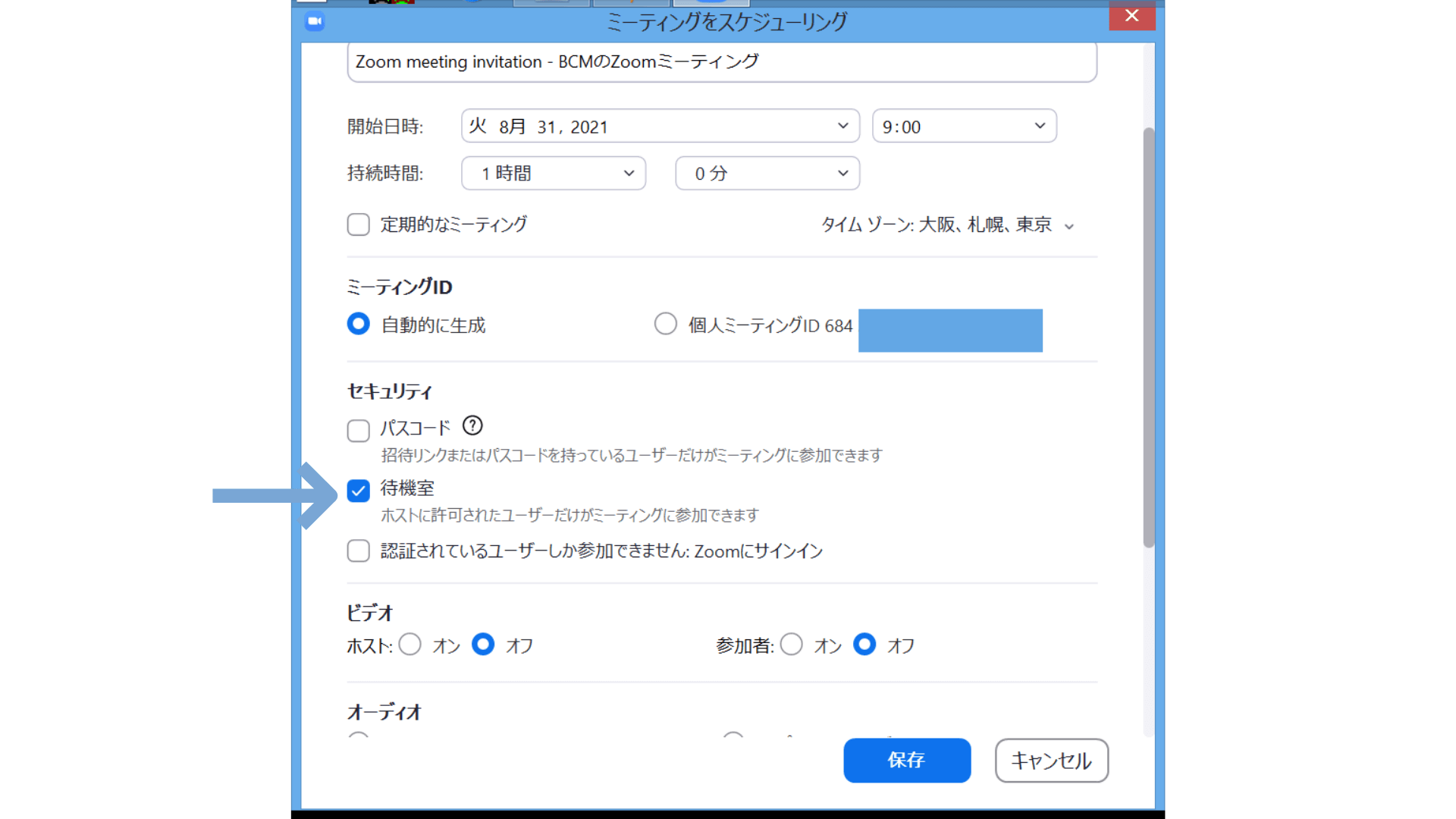Click the キャンセル button

click(x=1051, y=761)
